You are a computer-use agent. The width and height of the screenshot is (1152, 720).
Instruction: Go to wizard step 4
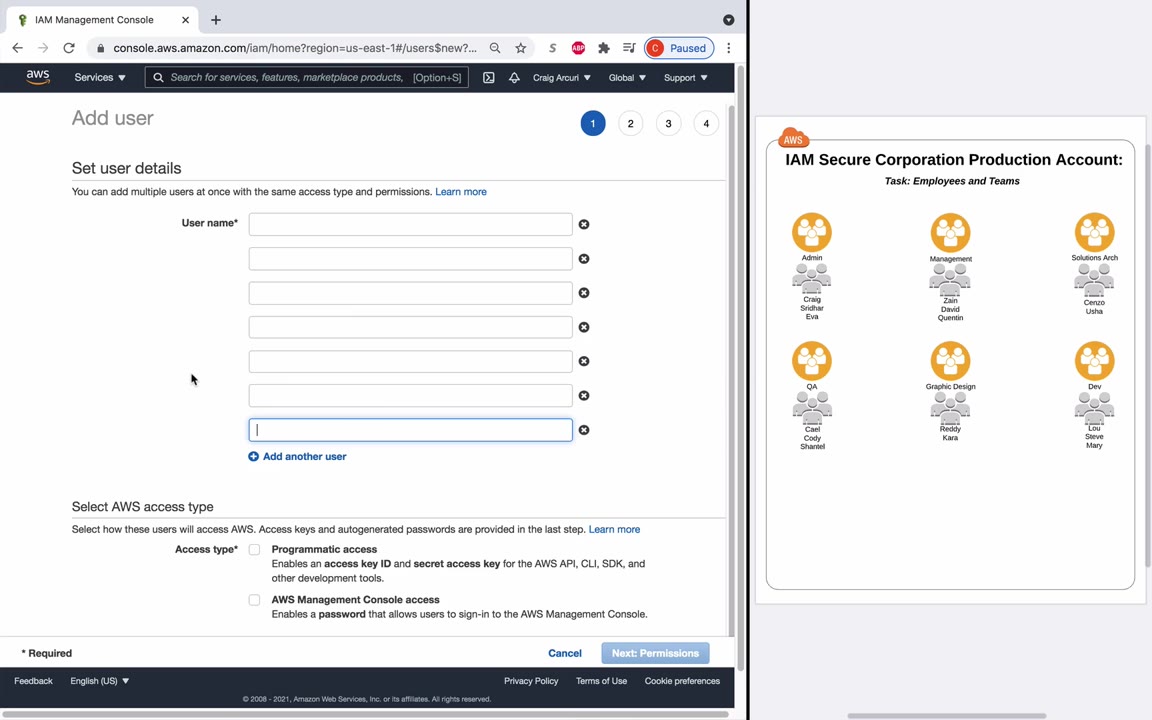[706, 123]
